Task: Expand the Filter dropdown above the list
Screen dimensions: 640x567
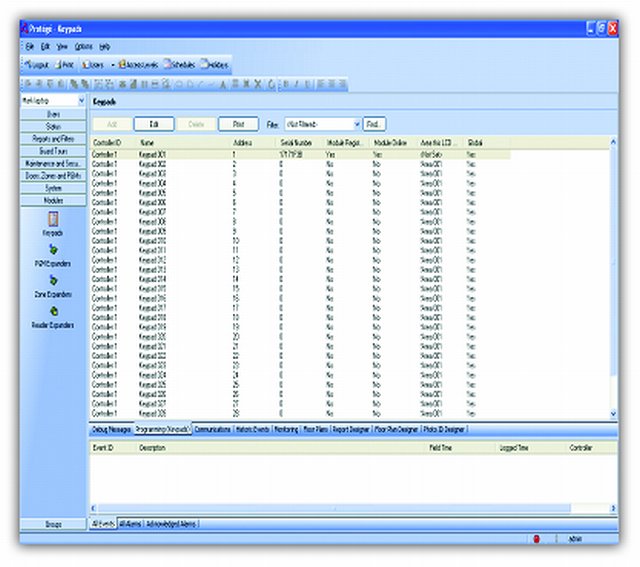Action: tap(356, 125)
